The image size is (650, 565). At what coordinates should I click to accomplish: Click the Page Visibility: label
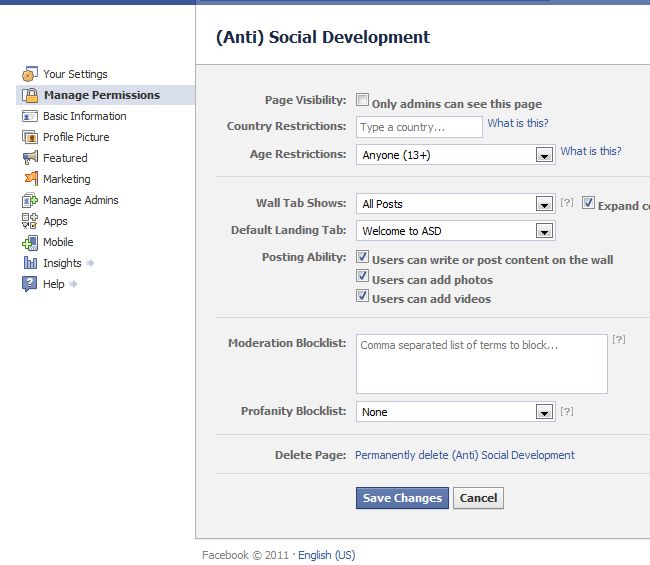(306, 100)
